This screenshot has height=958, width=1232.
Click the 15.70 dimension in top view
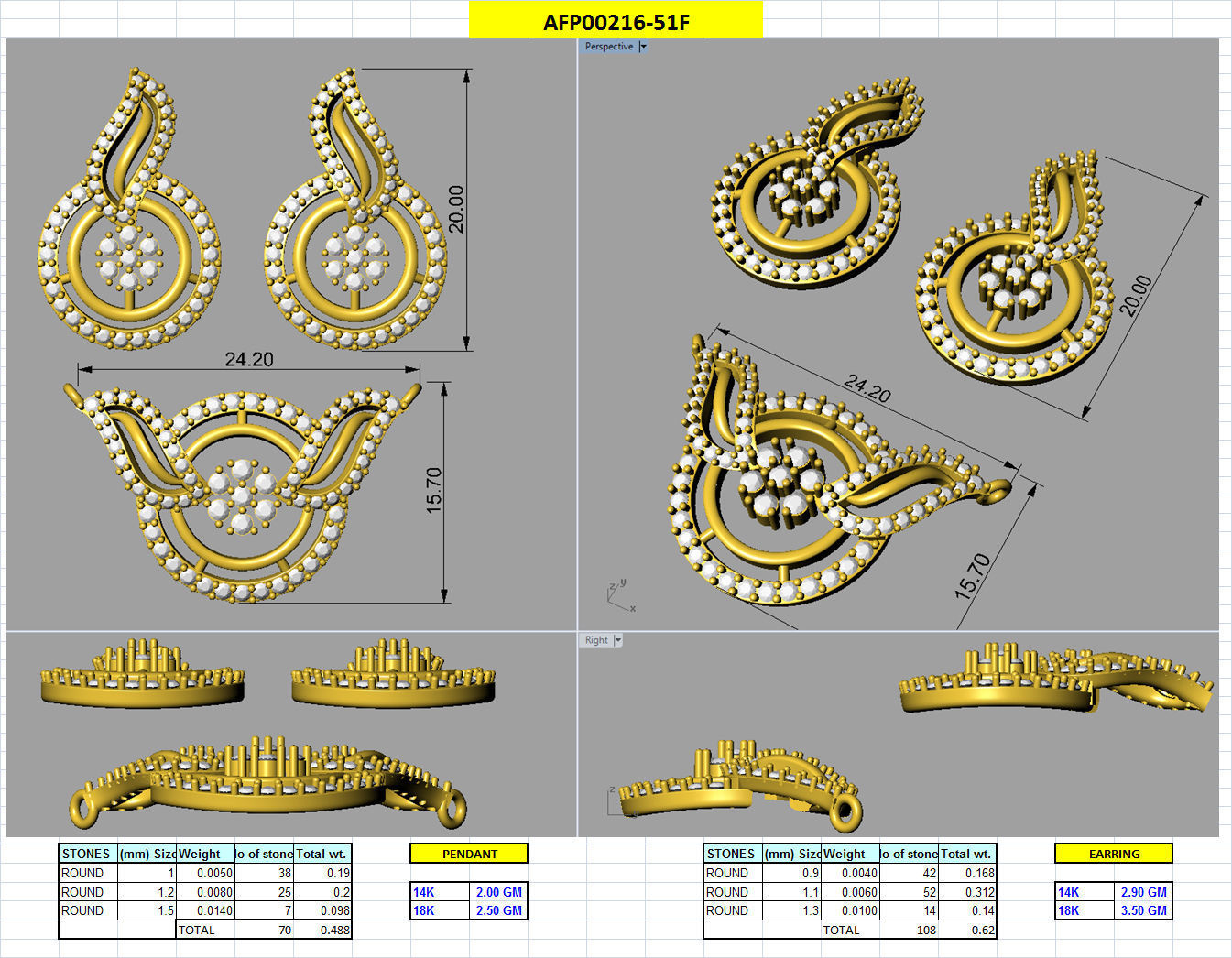click(434, 490)
